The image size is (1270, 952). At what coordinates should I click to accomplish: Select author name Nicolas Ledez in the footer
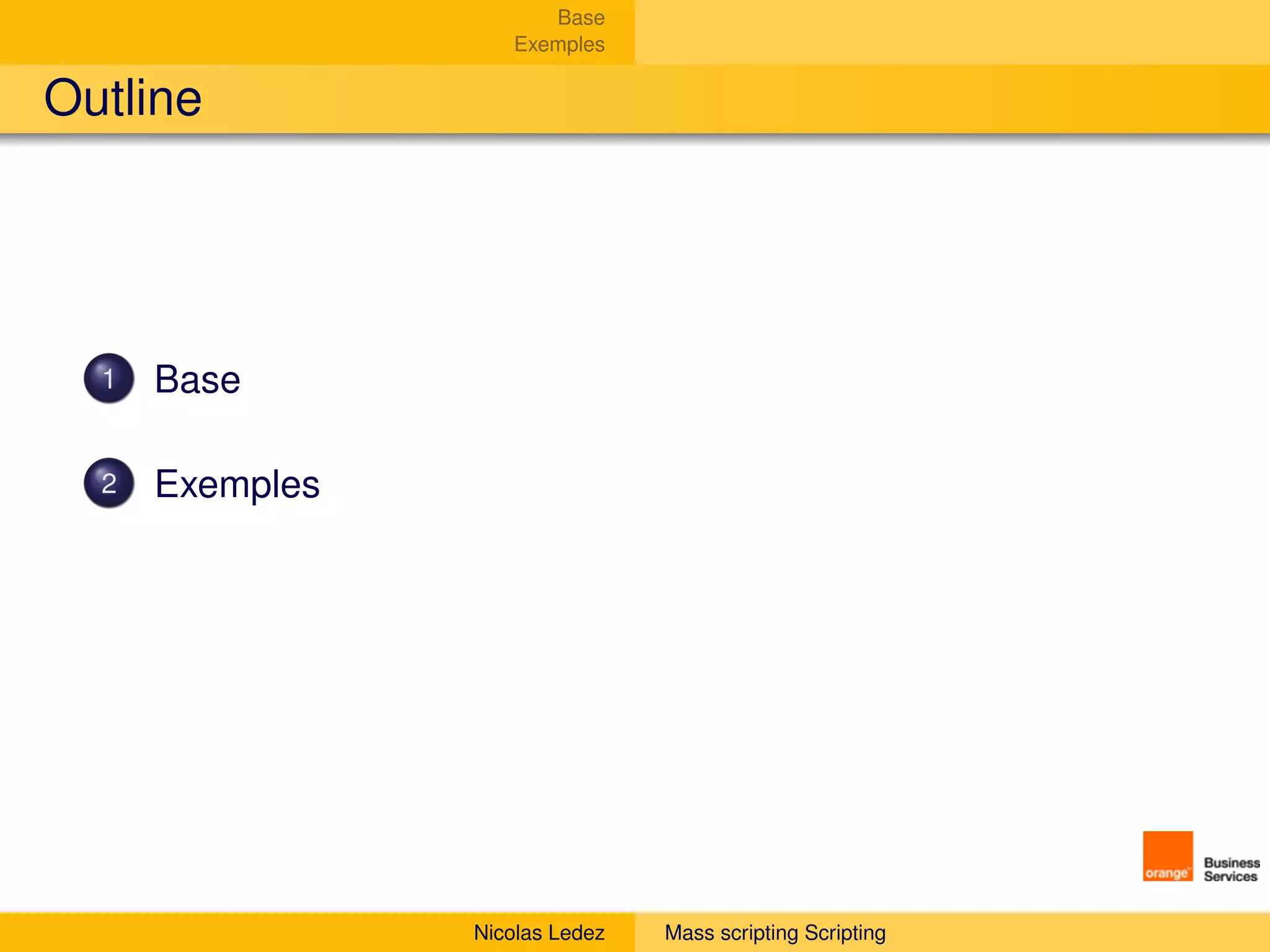(538, 933)
